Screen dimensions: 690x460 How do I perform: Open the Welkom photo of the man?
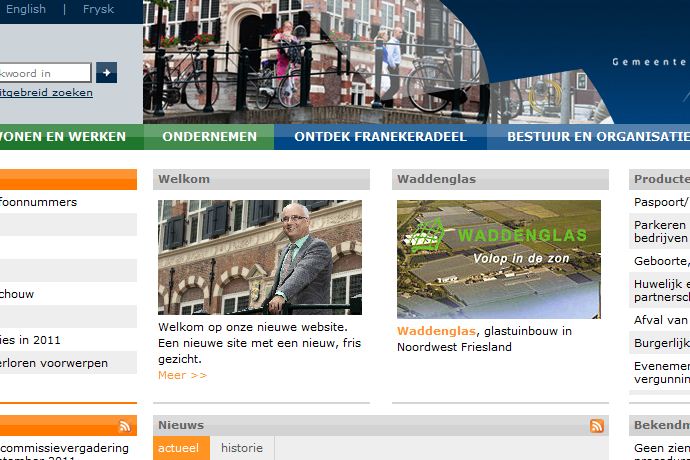(259, 257)
